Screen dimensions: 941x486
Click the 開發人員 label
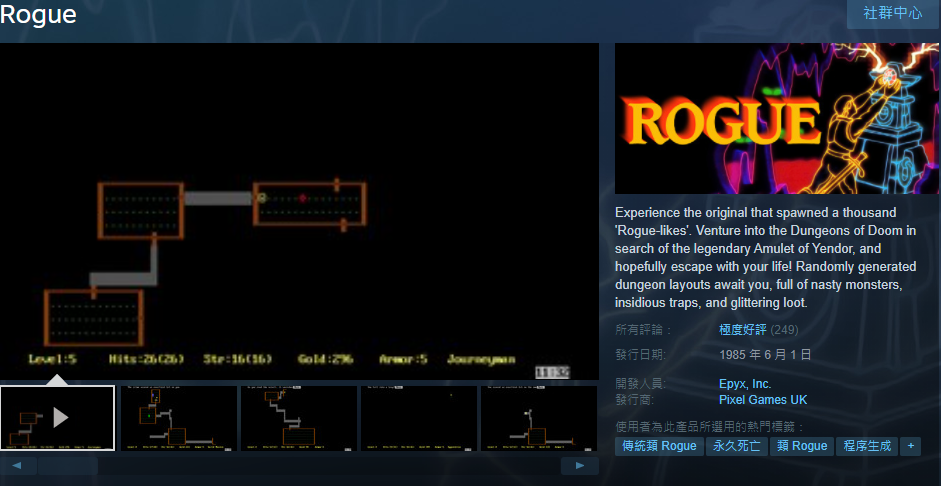coord(641,384)
